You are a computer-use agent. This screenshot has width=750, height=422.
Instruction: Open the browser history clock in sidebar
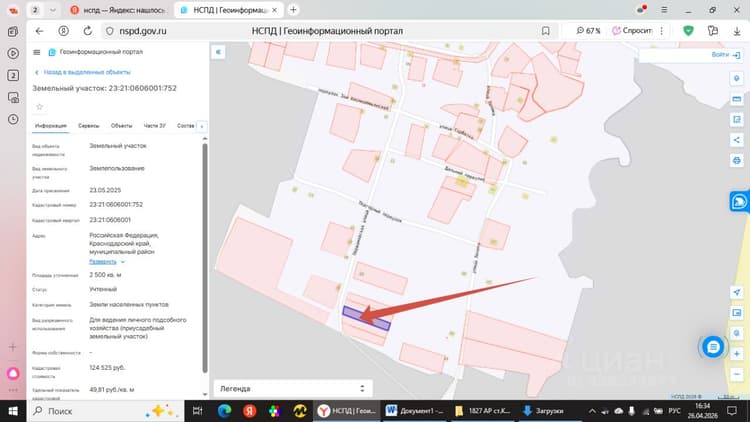point(13,119)
